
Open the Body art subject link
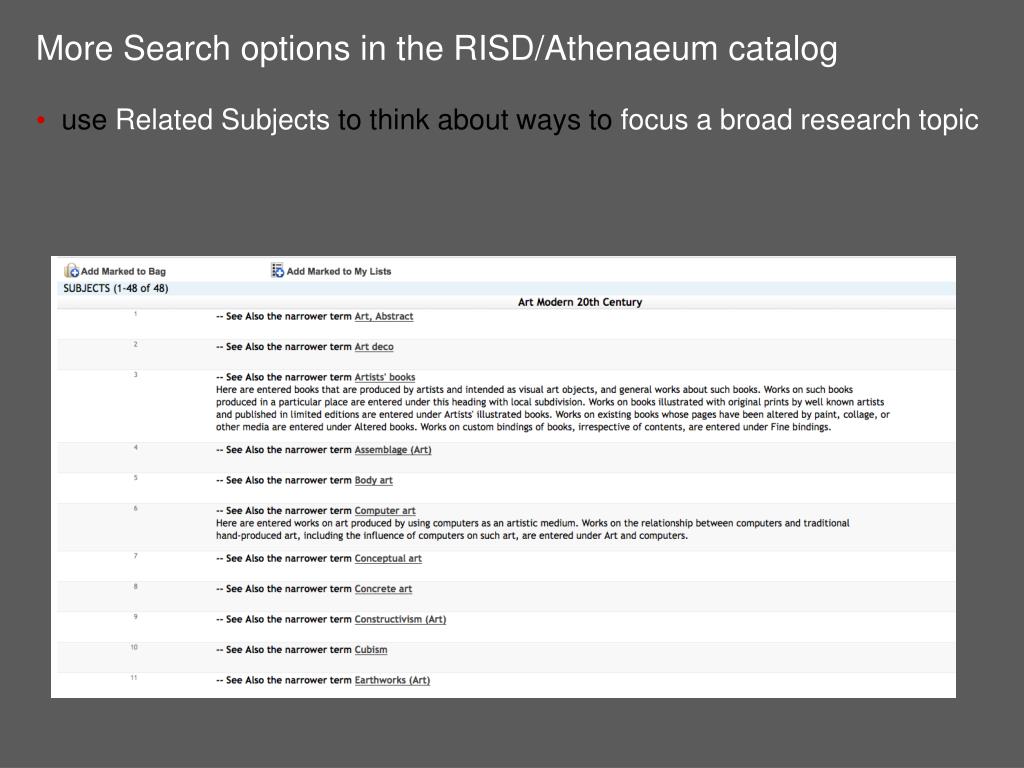374,481
